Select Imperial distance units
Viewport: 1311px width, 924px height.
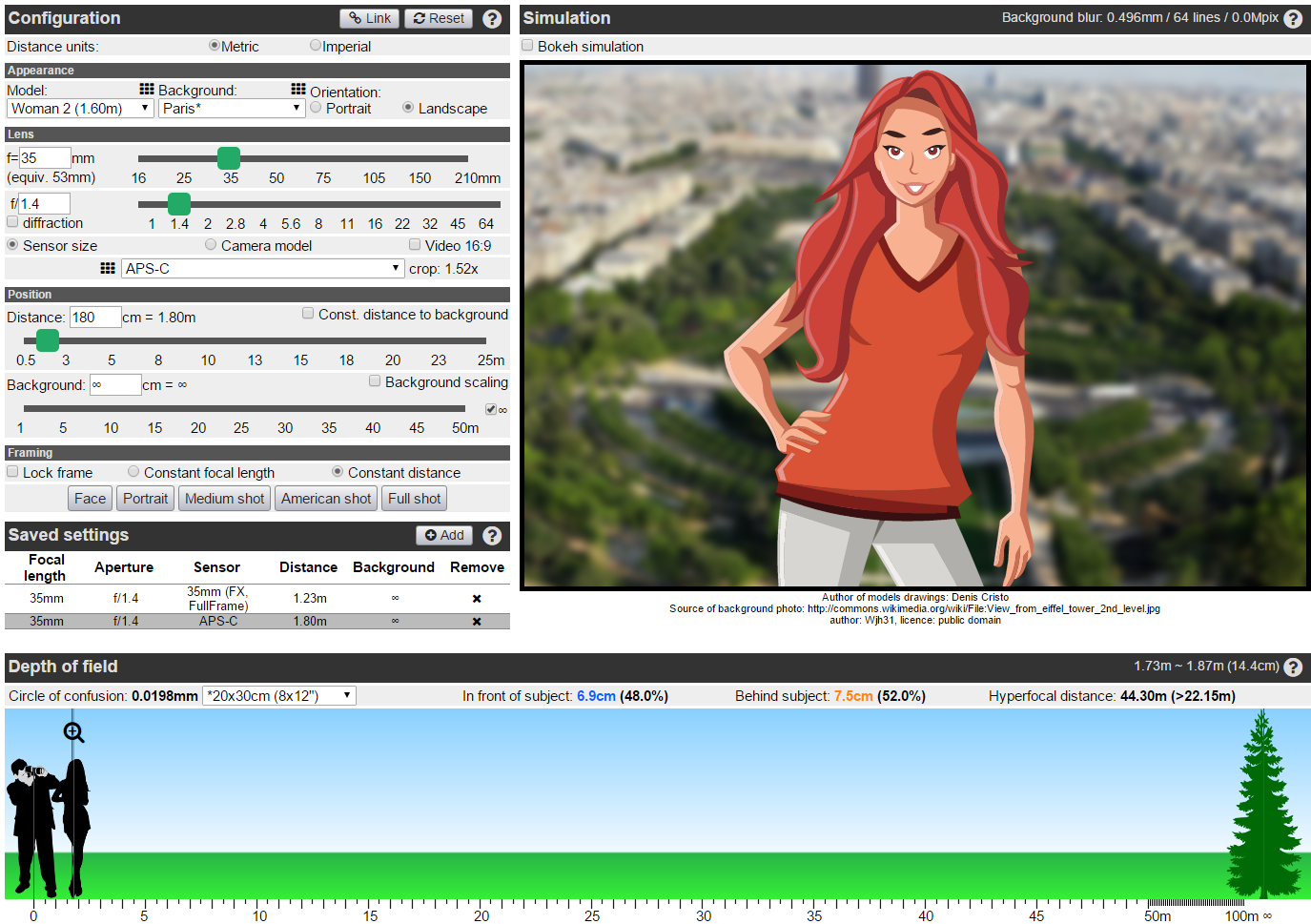(x=316, y=46)
